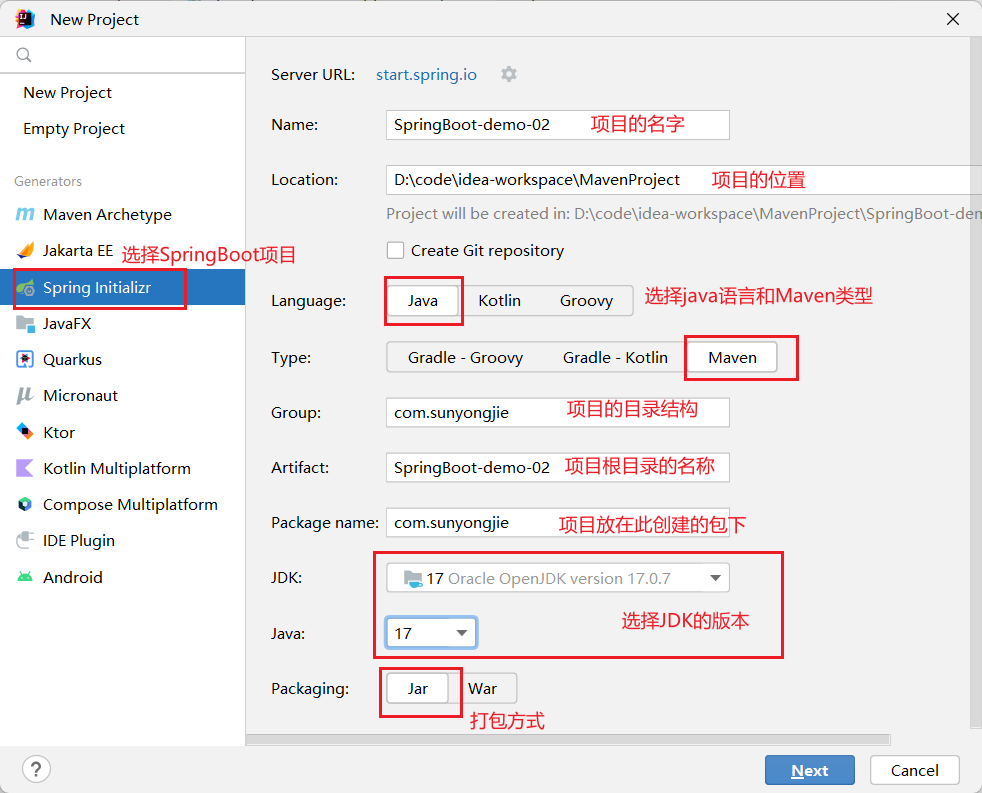982x793 pixels.
Task: Select Groovy as the language
Action: click(x=586, y=301)
